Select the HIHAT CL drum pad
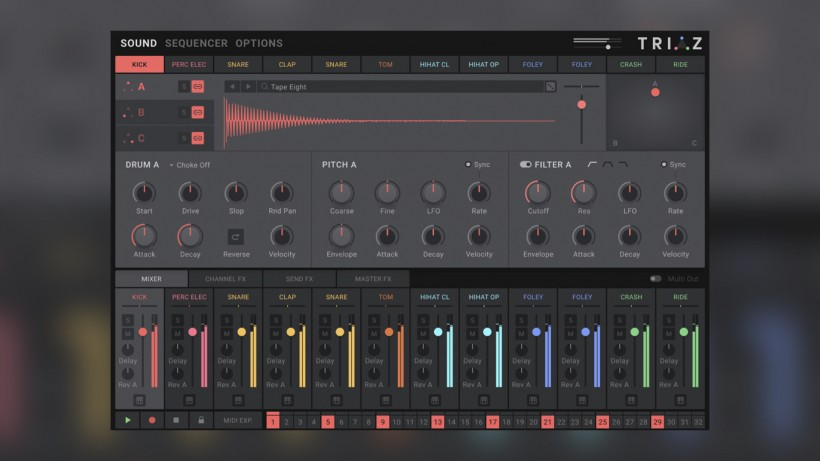The image size is (820, 461). pos(434,65)
